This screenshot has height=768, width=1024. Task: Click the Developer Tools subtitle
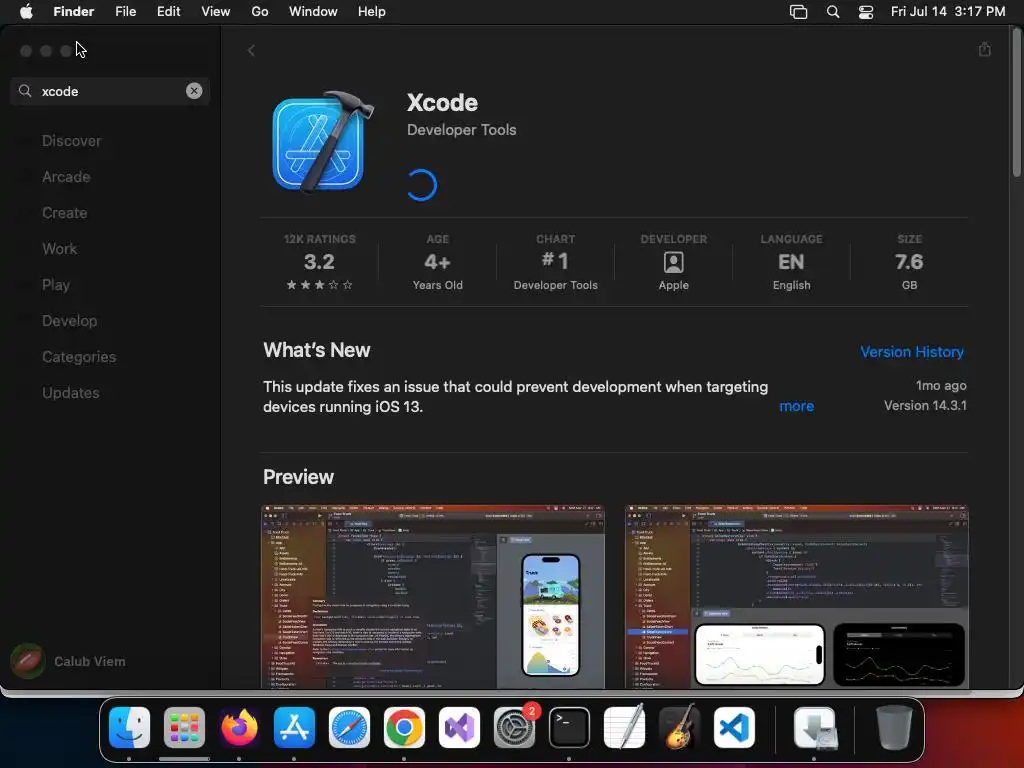pos(462,130)
